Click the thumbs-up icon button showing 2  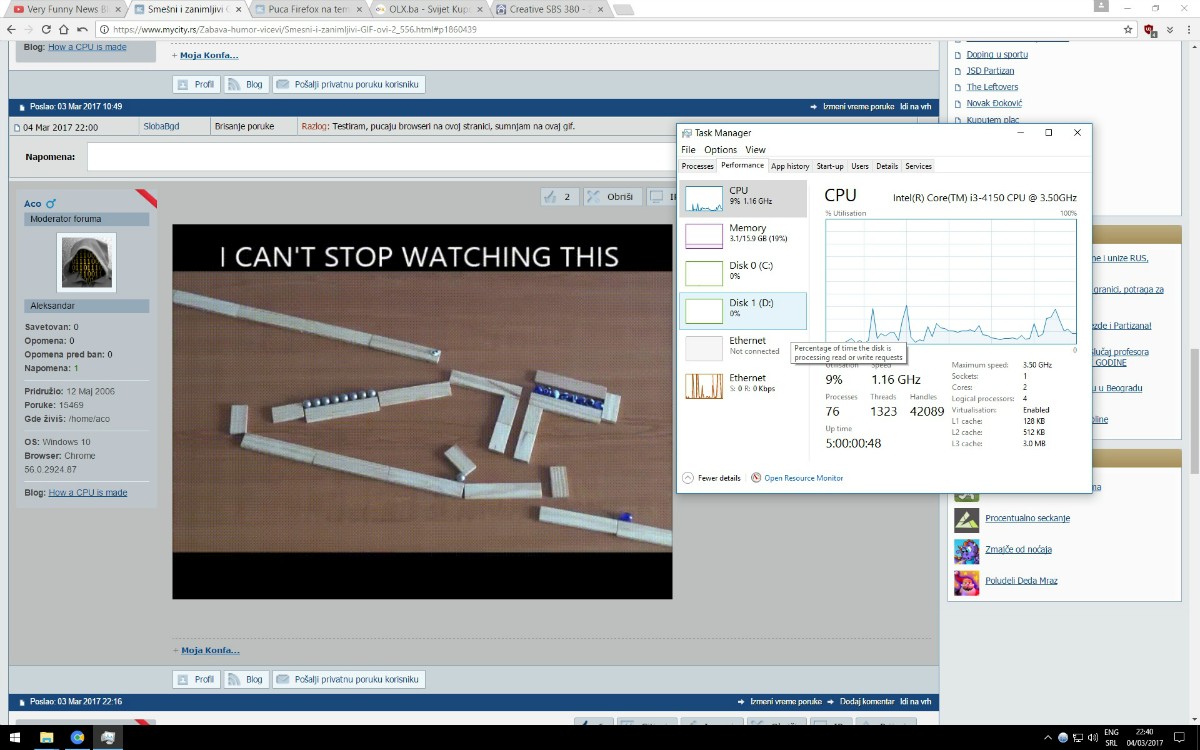559,197
